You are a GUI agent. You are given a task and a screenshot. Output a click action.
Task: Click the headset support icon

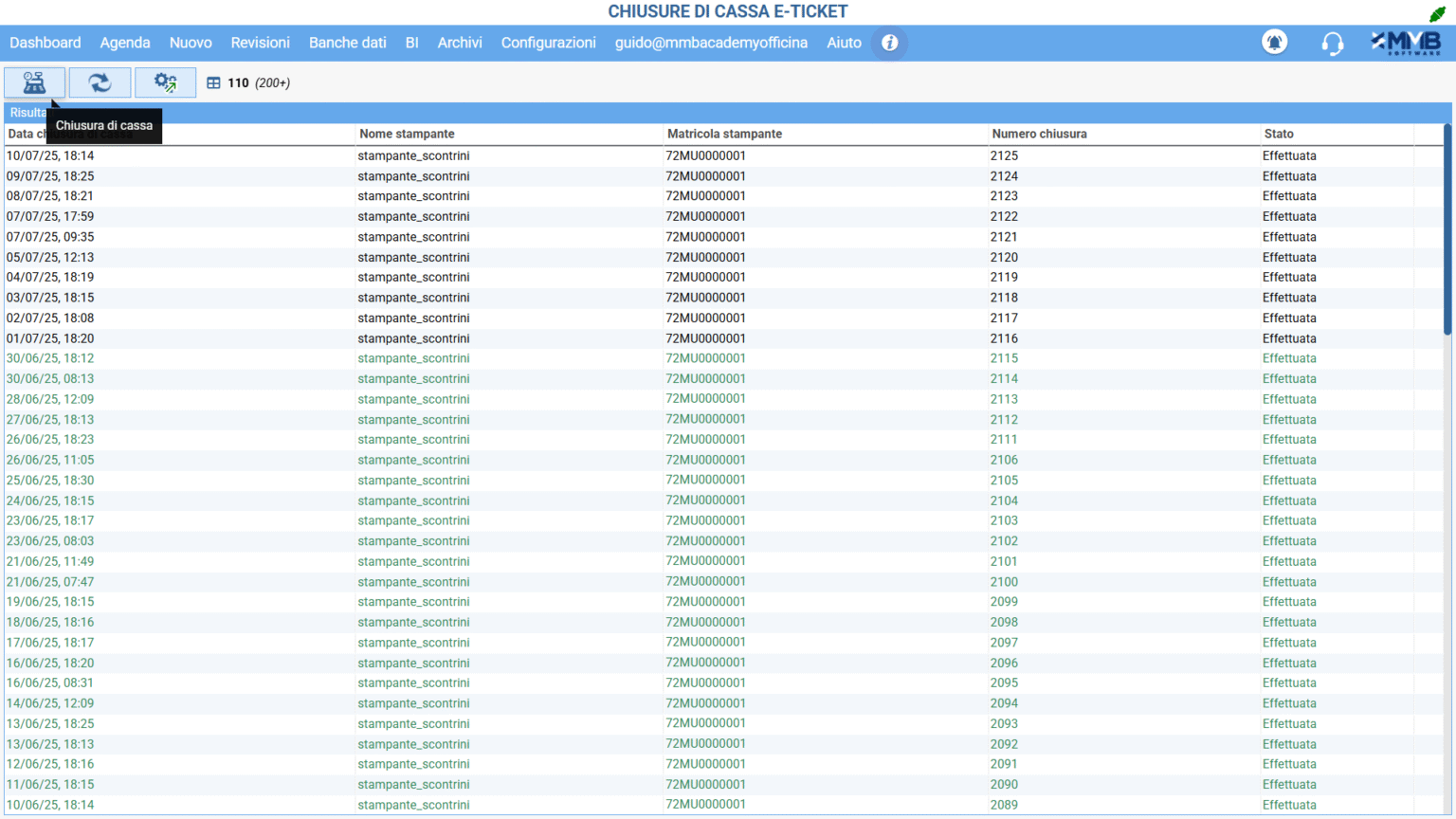[1332, 44]
